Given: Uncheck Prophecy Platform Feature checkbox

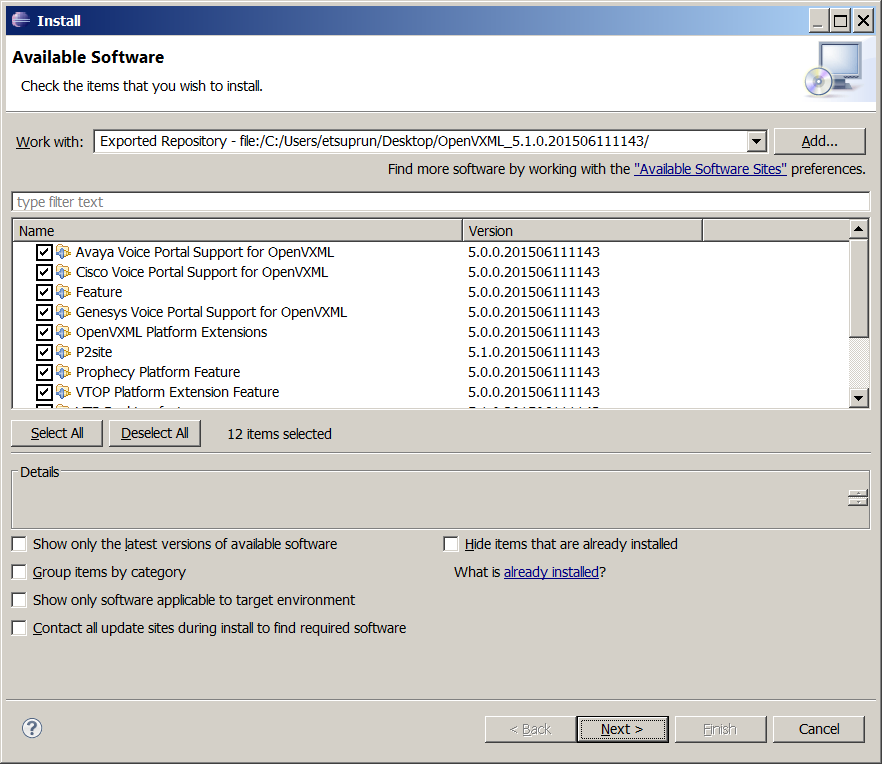Looking at the screenshot, I should [x=44, y=372].
